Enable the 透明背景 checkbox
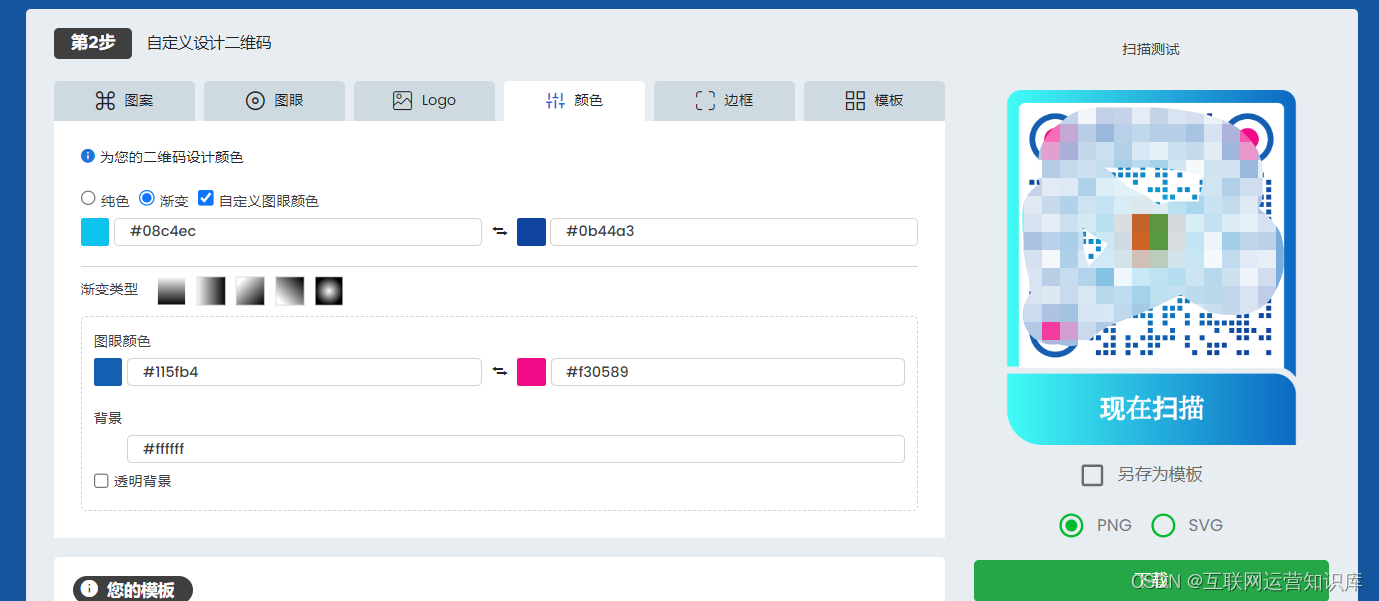Screen dimensions: 1379x601 point(101,481)
